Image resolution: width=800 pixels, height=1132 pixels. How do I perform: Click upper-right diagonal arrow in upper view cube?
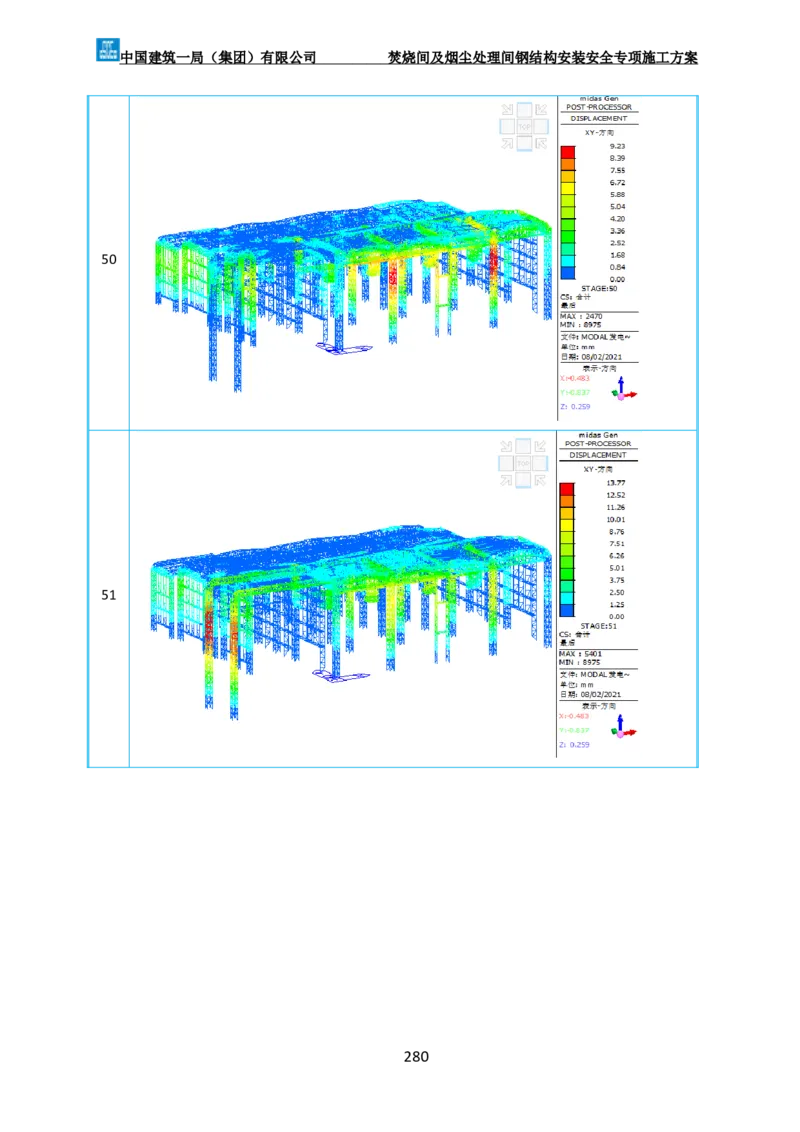[x=541, y=110]
